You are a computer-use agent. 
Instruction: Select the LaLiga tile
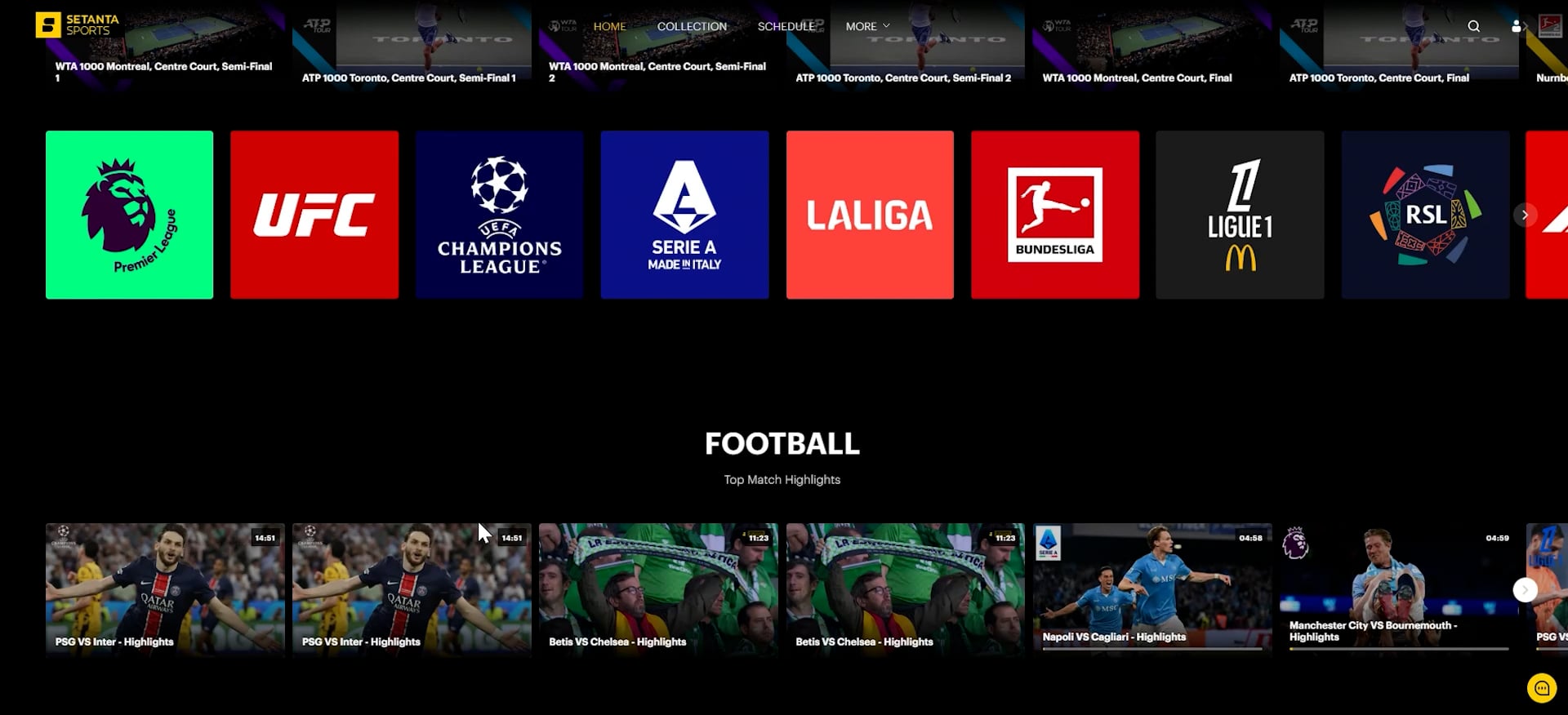click(x=870, y=215)
